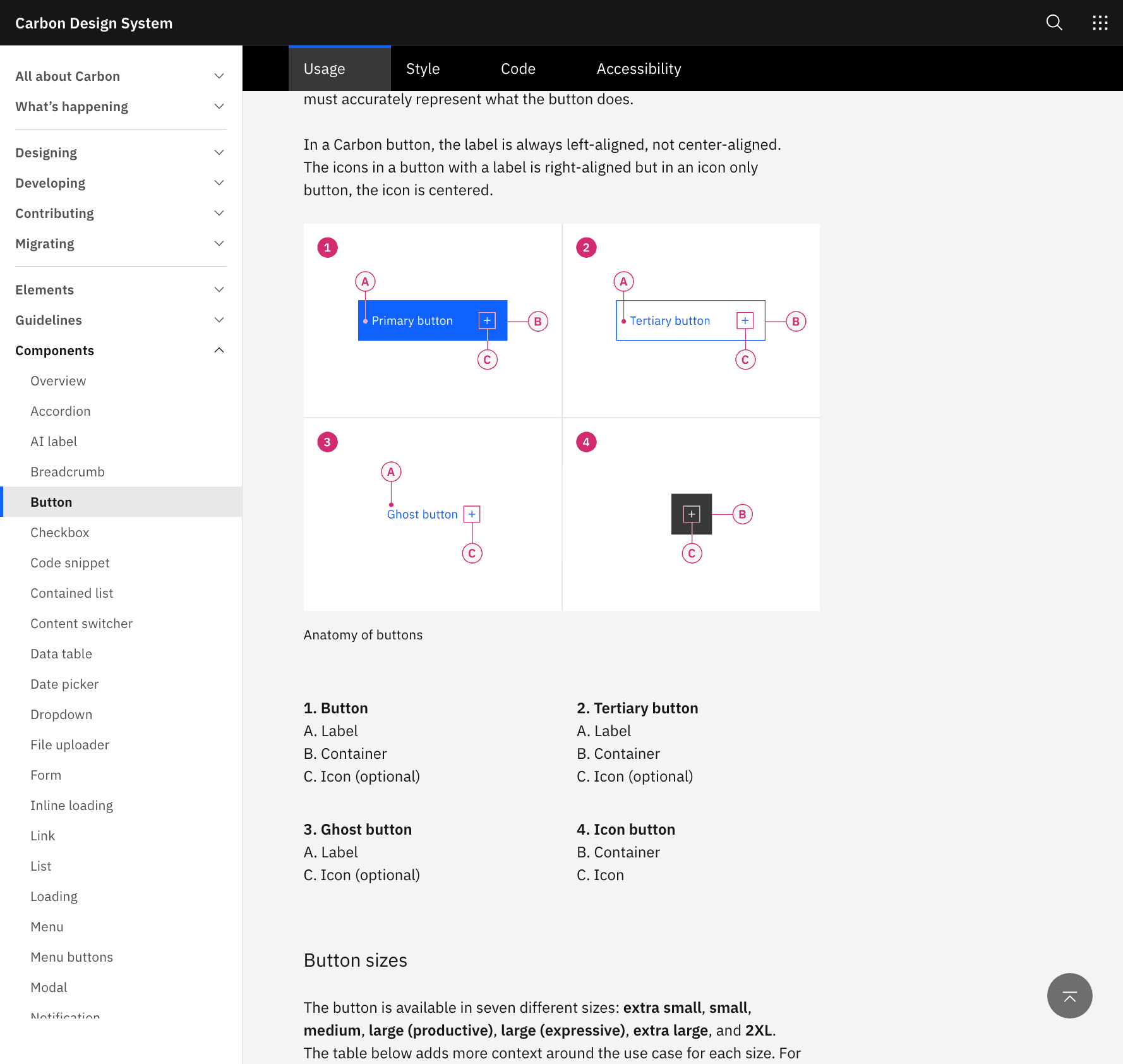Open the Data table component page
This screenshot has width=1123, height=1064.
click(61, 653)
